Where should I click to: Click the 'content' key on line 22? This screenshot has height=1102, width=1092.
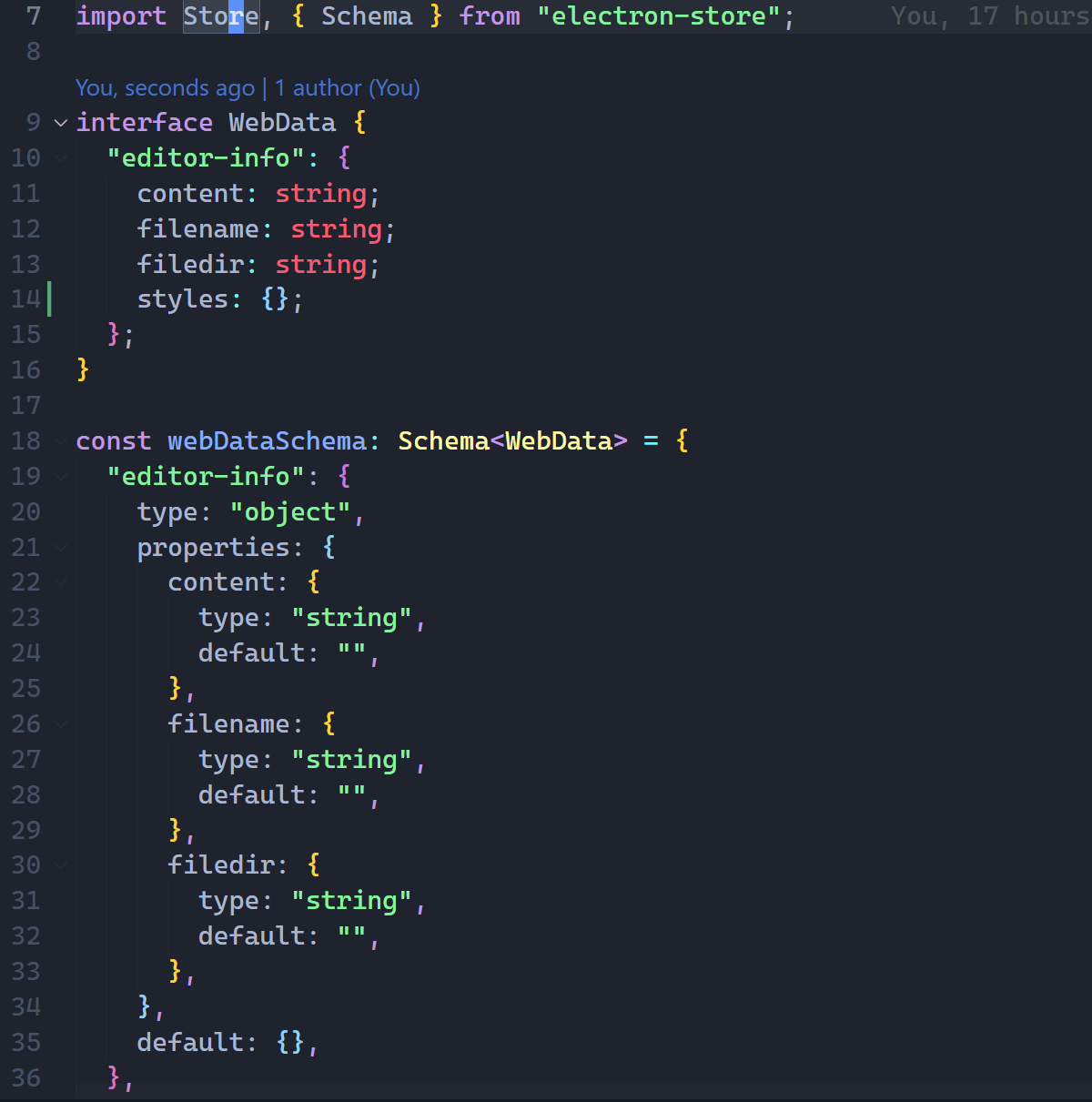click(221, 582)
